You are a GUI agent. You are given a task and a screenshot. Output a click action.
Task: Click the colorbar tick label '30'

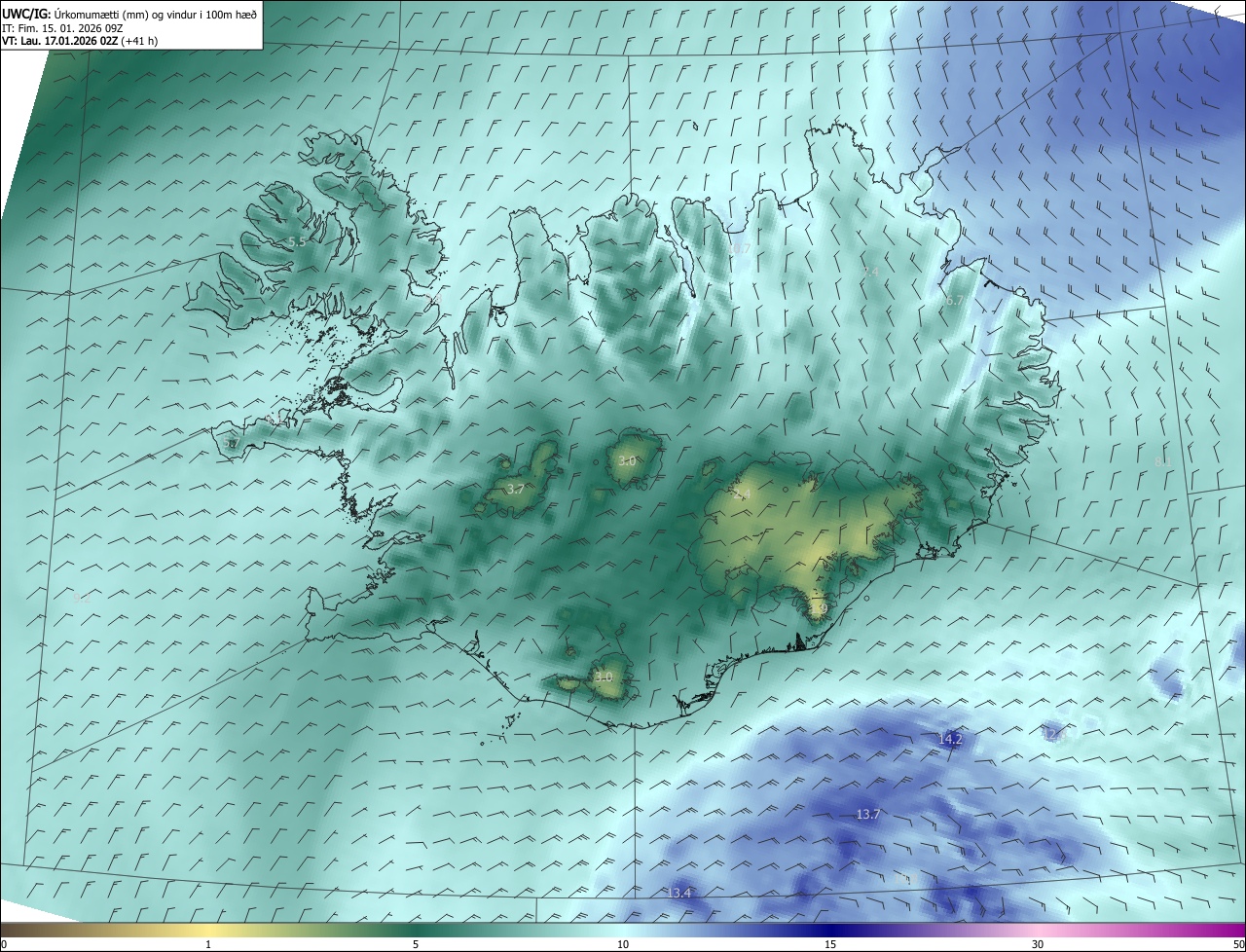pos(1038,945)
